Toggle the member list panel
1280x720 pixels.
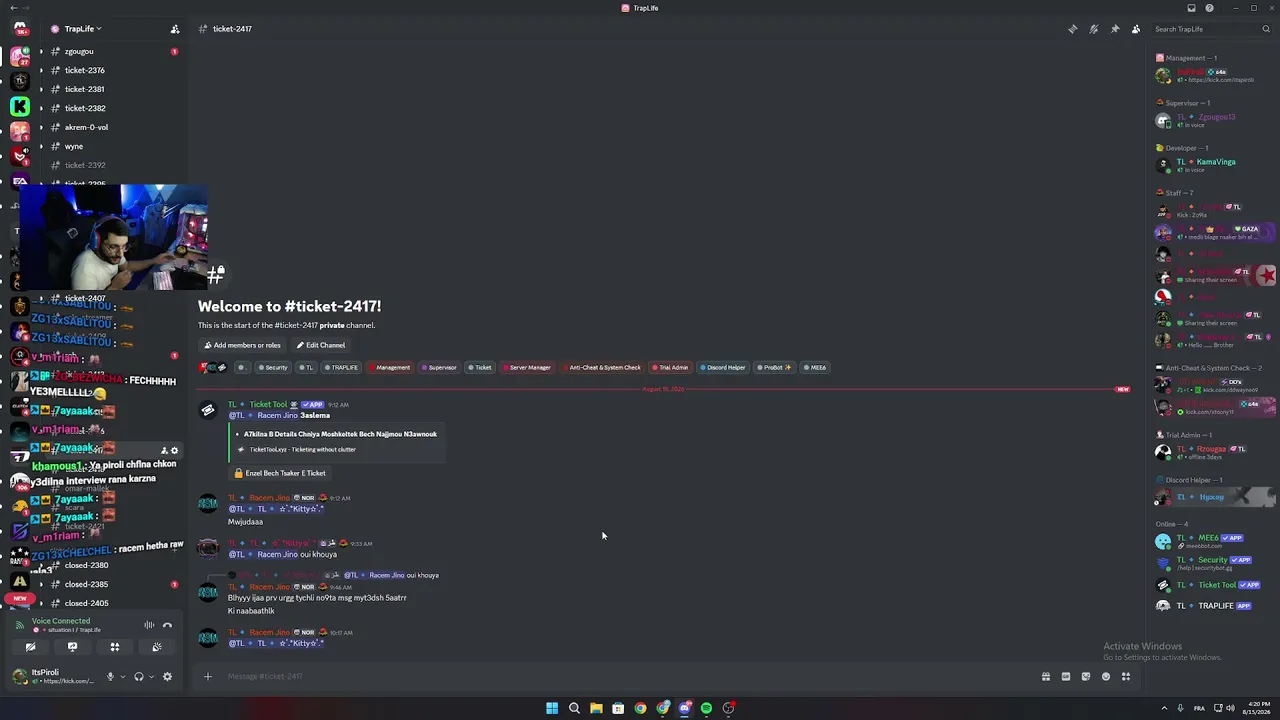1136,29
